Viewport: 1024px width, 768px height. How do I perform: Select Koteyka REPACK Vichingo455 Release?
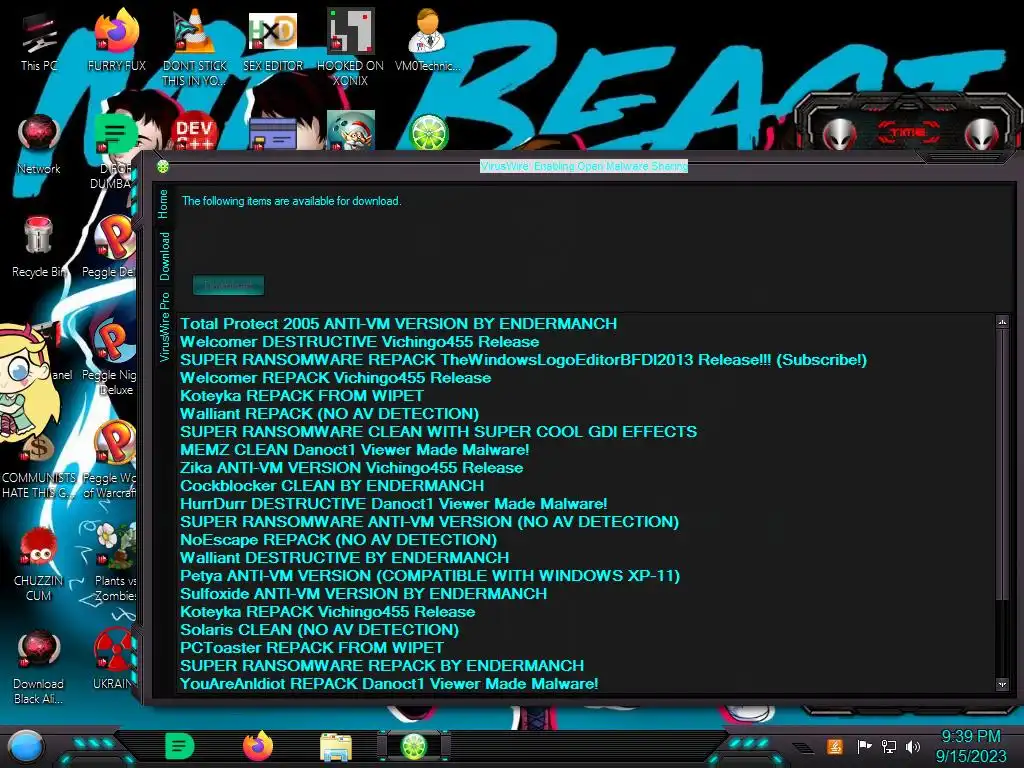click(328, 612)
